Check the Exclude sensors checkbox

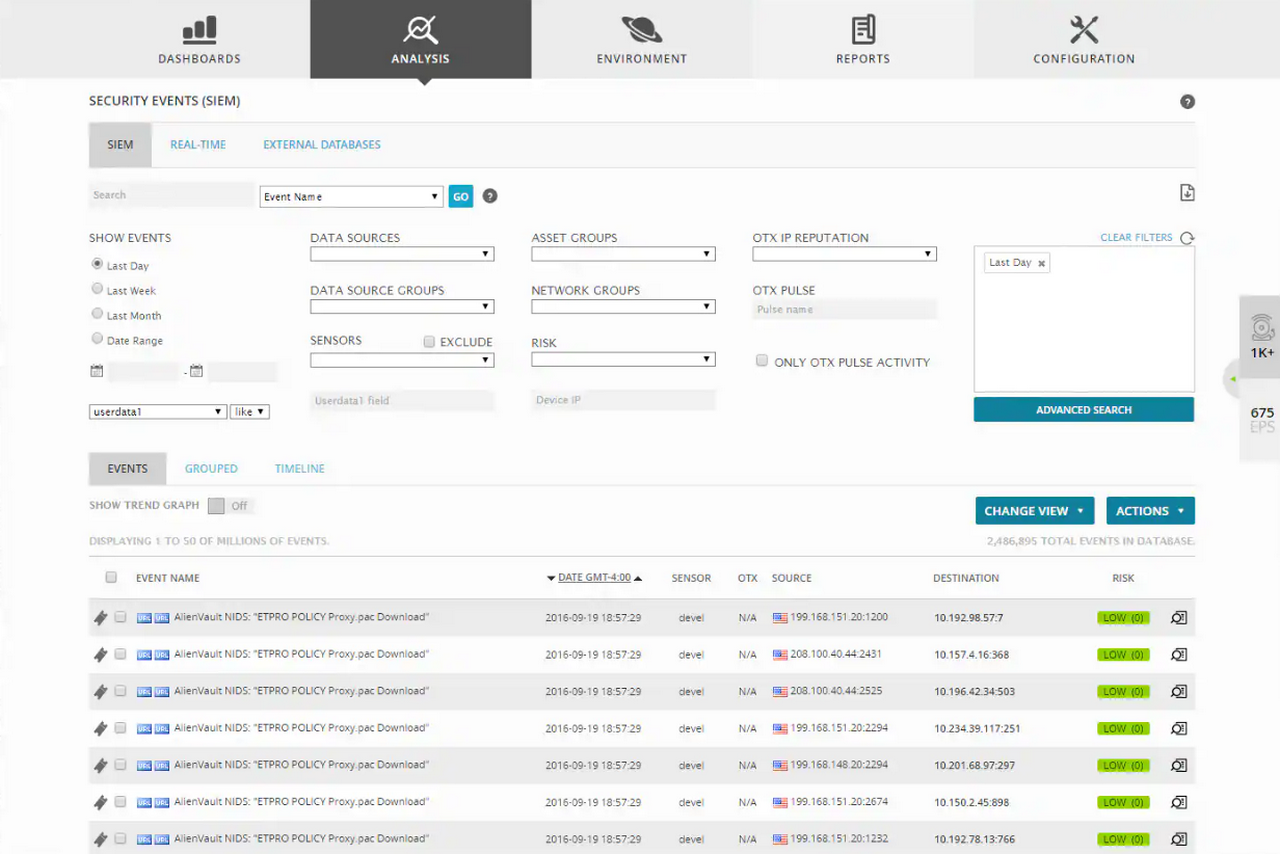(x=429, y=342)
